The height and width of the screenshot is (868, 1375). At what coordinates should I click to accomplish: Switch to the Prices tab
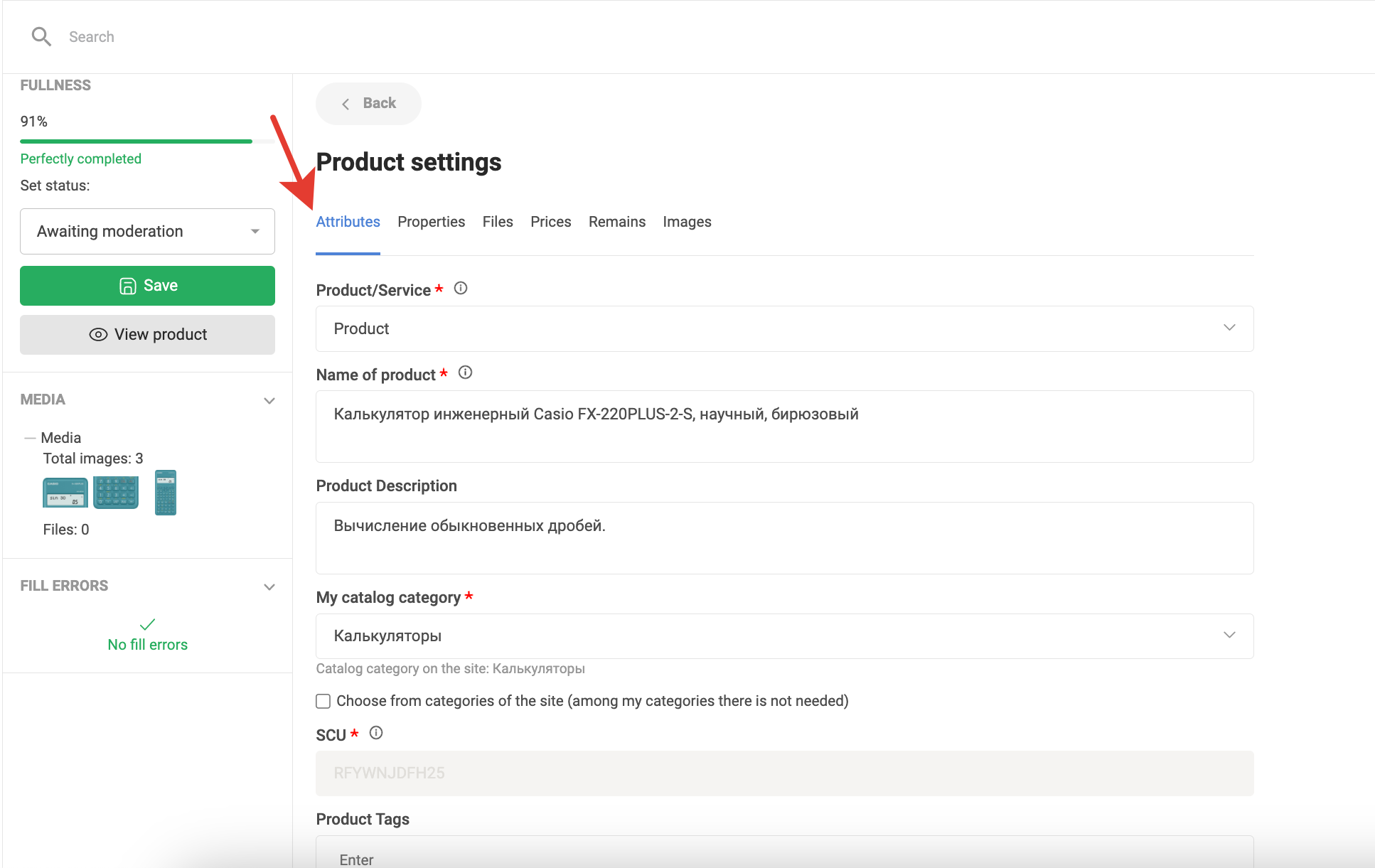tap(551, 222)
